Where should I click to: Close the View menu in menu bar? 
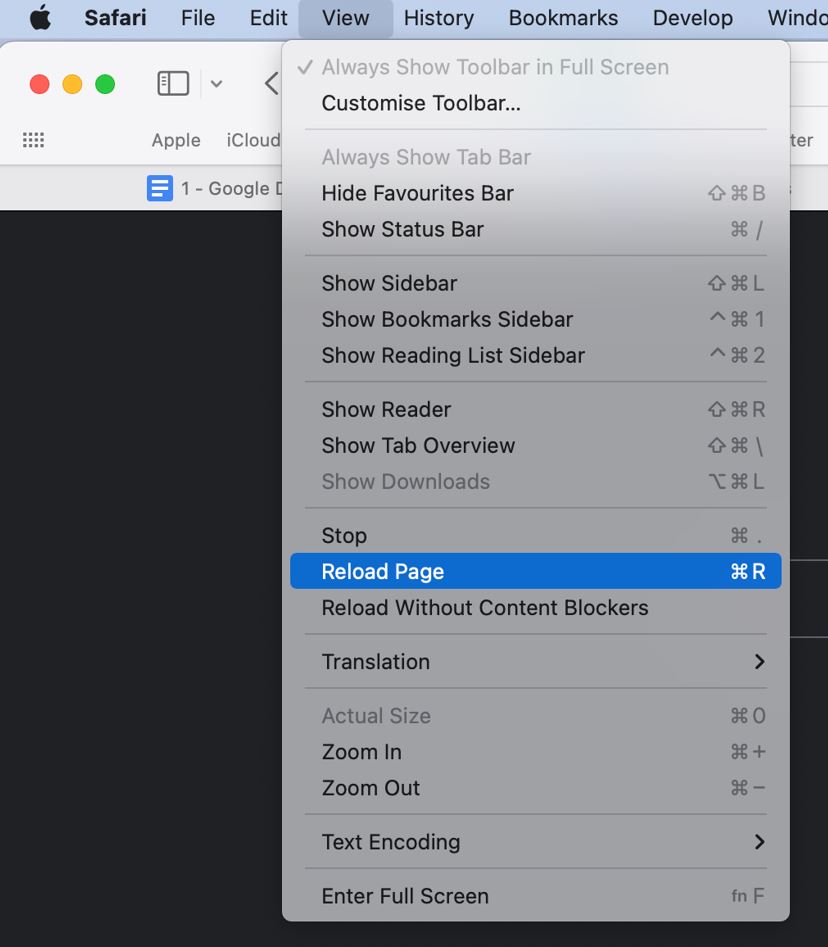pyautogui.click(x=345, y=18)
